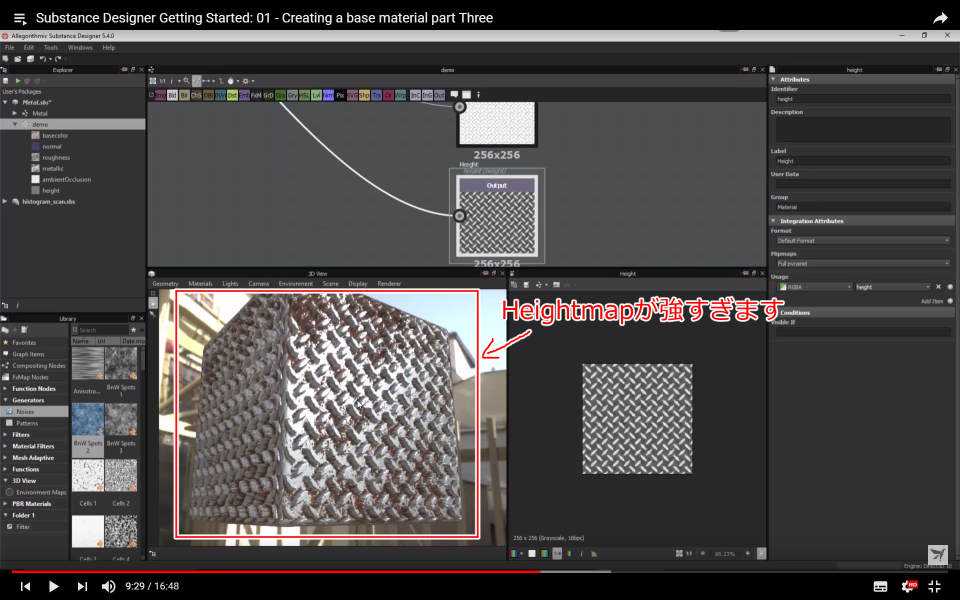Click the video progress bar
Image resolution: width=960 pixels, height=600 pixels.
(x=480, y=572)
